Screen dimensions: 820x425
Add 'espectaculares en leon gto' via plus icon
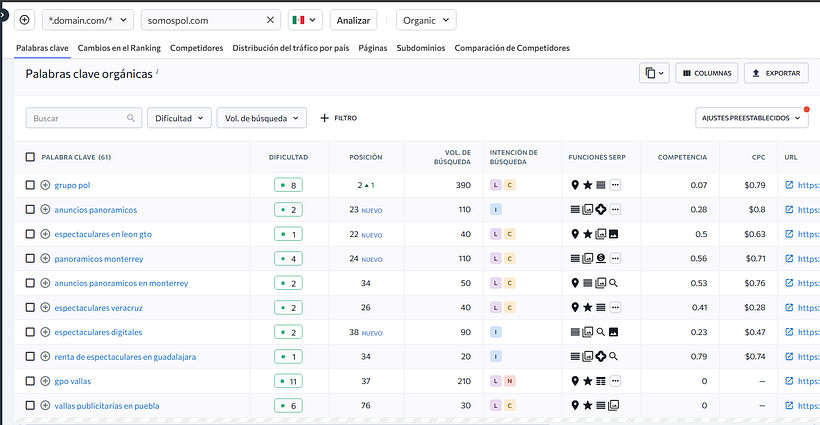click(45, 234)
